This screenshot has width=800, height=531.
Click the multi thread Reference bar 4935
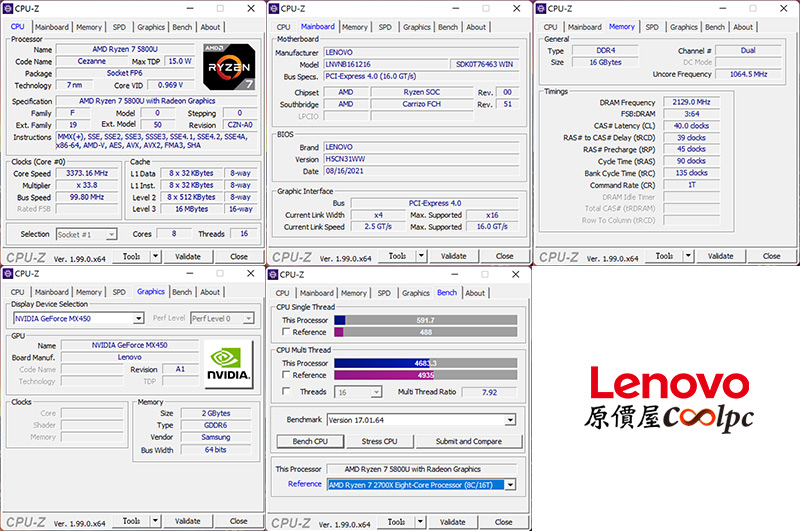tap(426, 375)
